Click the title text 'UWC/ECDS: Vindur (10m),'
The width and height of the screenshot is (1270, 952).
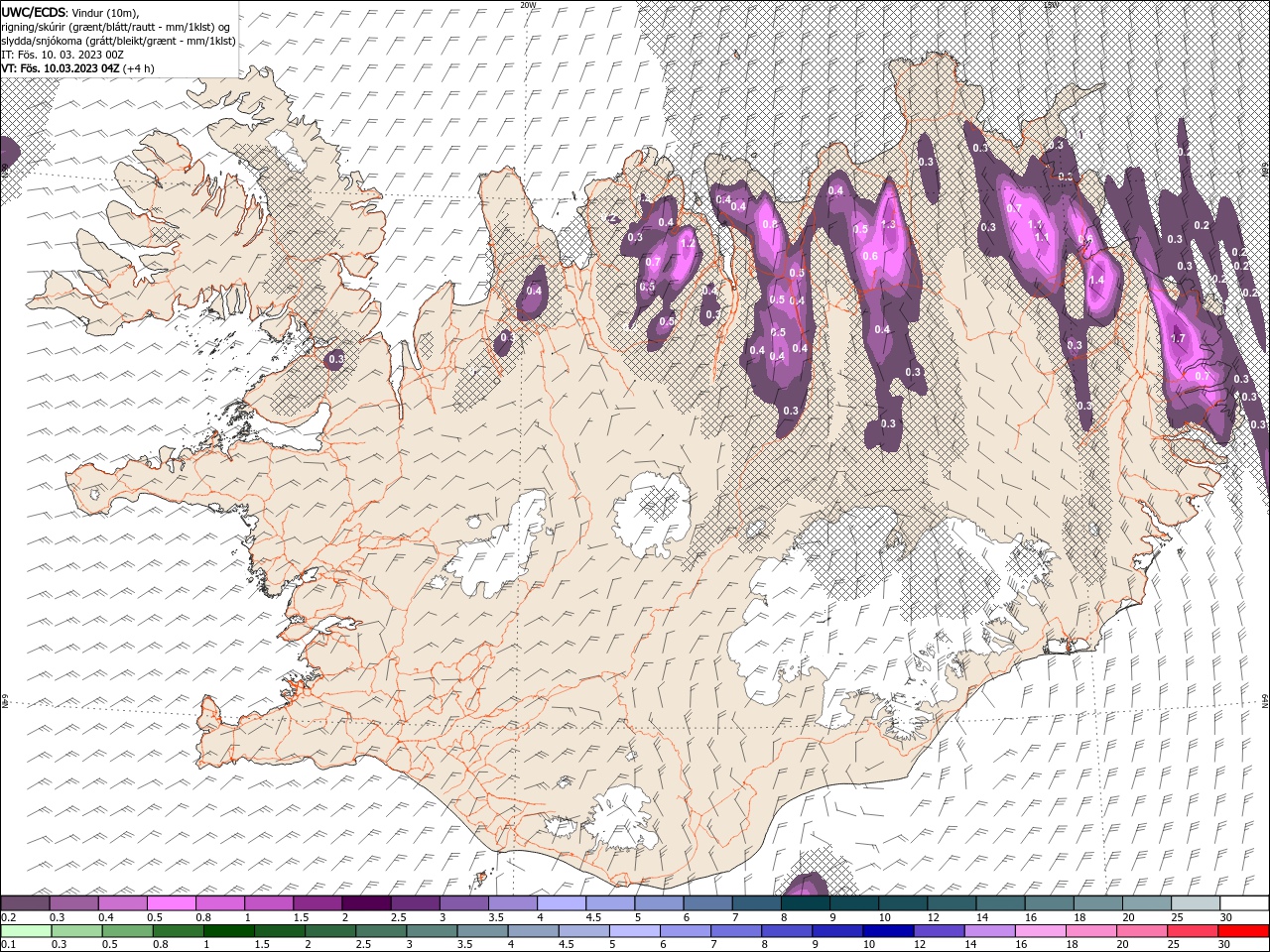click(70, 12)
